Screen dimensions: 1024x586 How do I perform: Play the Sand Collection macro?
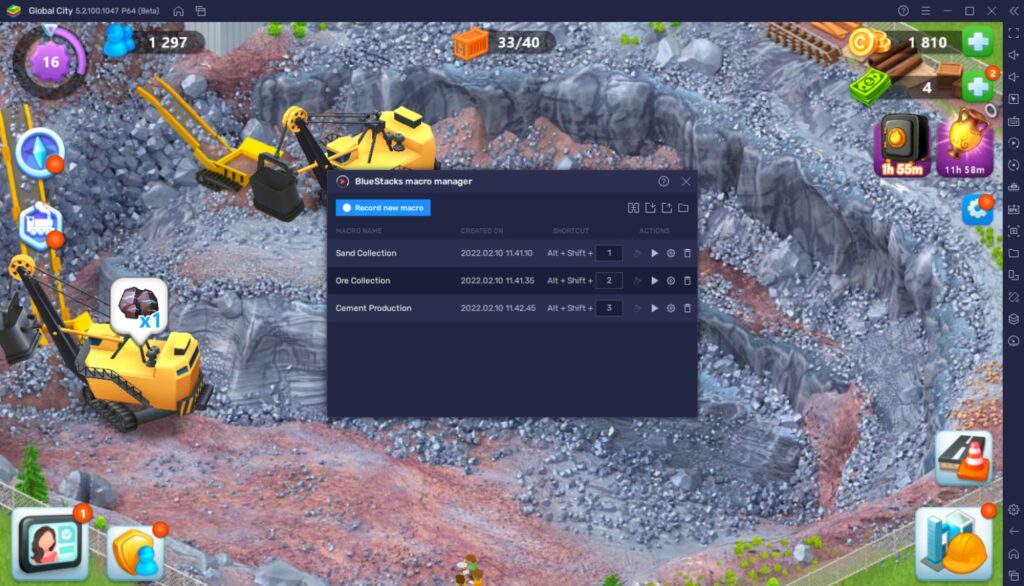pos(655,253)
